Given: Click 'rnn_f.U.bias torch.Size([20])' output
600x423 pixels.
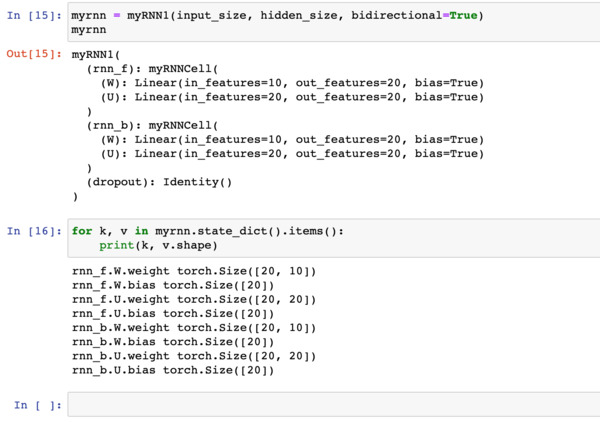Looking at the screenshot, I should (x=173, y=314).
